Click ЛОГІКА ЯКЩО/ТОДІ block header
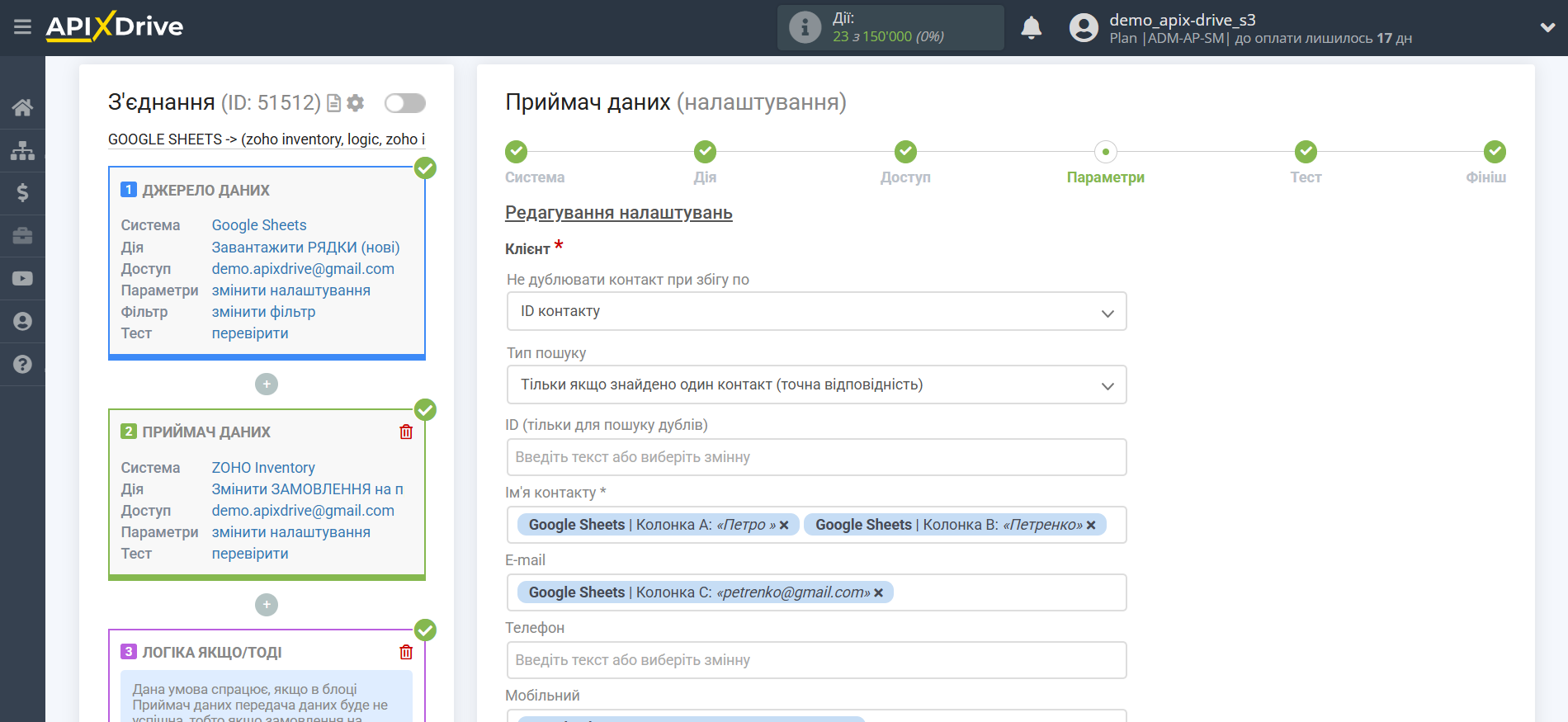This screenshot has height=722, width=1568. coord(212,653)
